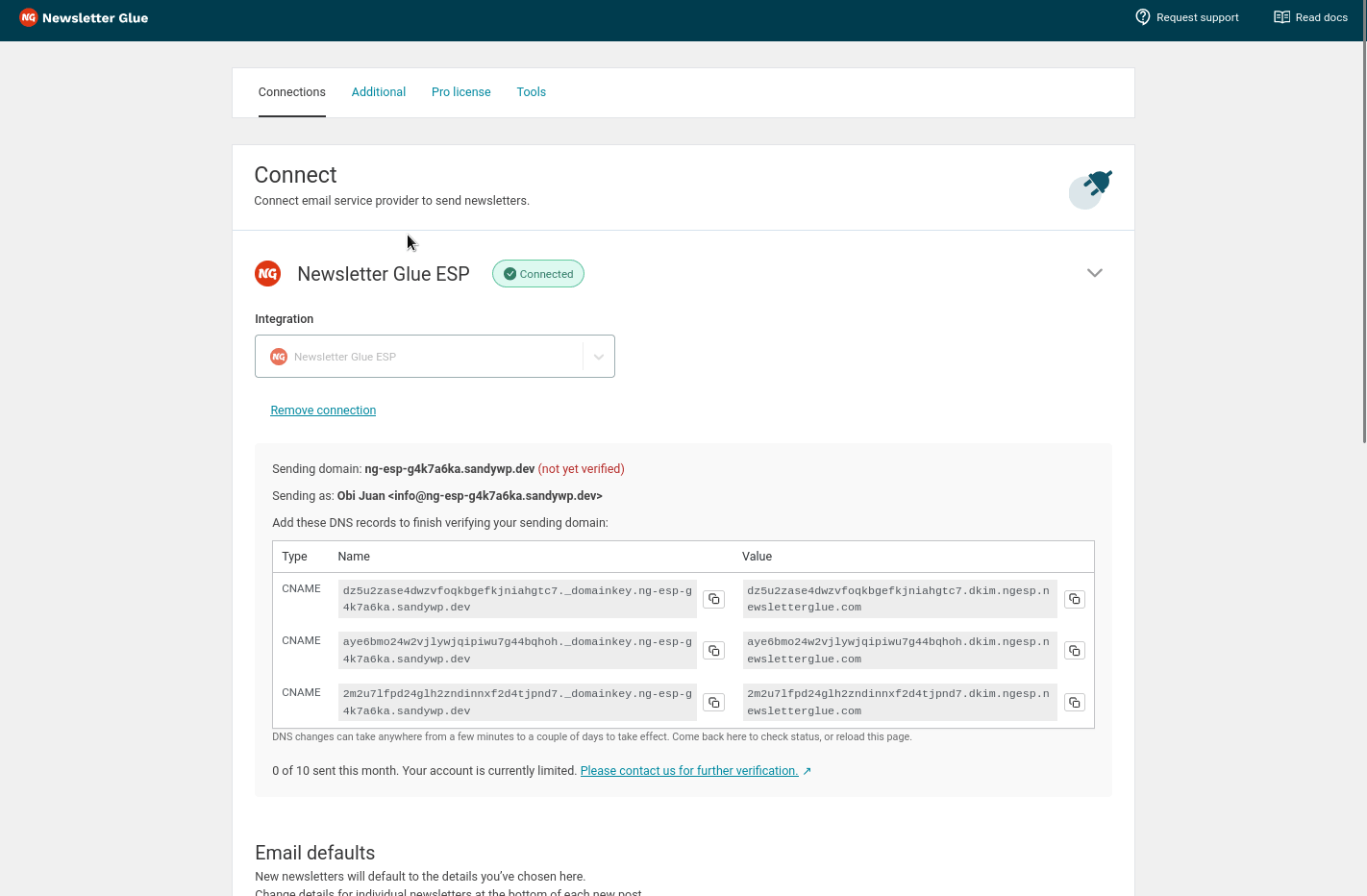Open the Pro license tab

pos(461,92)
